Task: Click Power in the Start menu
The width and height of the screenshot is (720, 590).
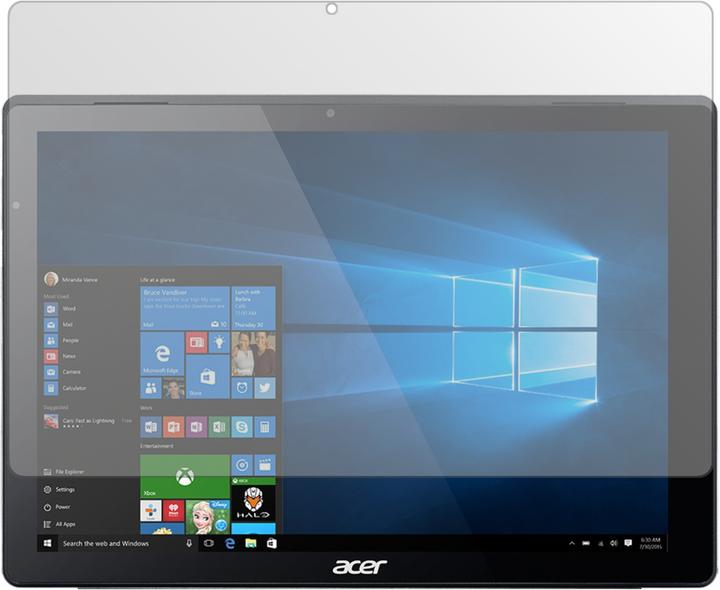Action: [57, 507]
